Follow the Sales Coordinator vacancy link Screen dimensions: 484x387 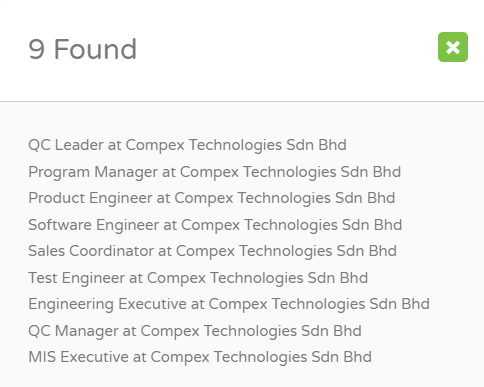pyautogui.click(x=212, y=251)
